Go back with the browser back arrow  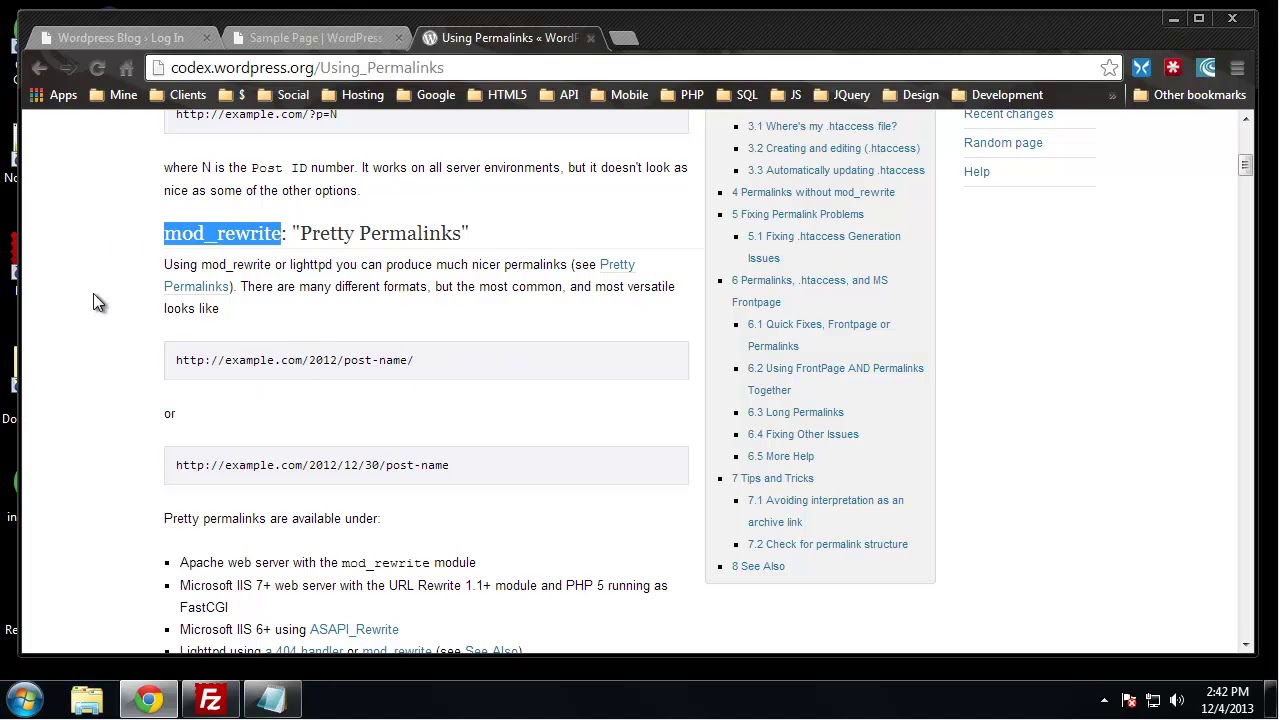[39, 68]
